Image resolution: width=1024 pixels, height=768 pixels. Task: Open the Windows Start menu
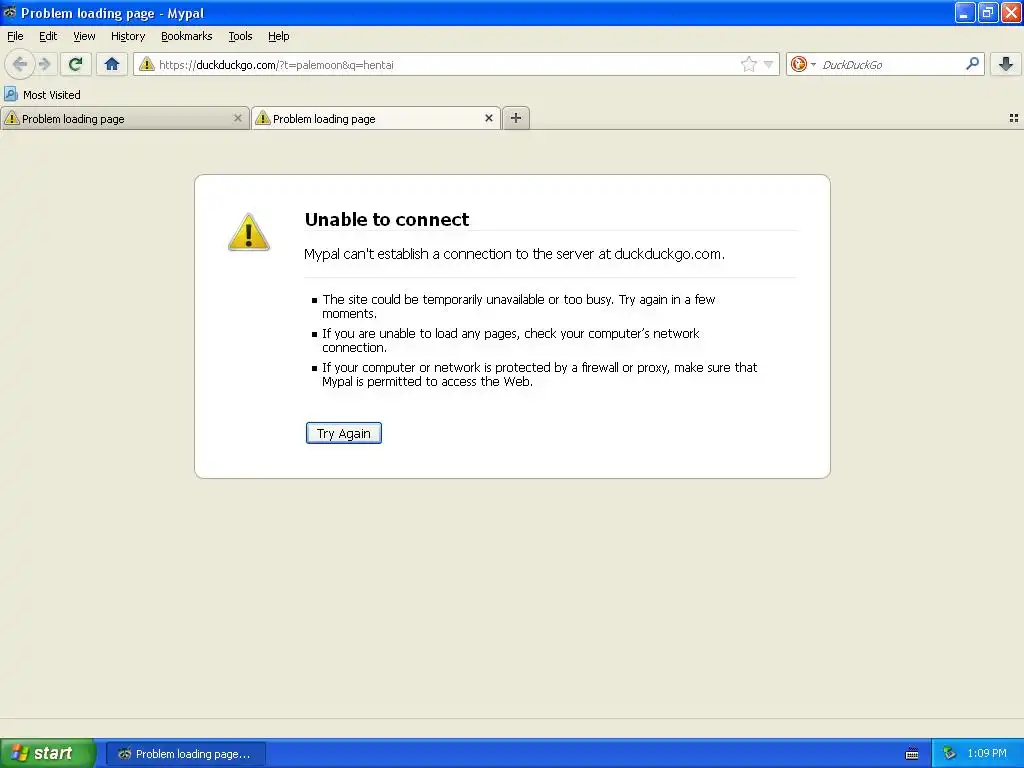[48, 753]
